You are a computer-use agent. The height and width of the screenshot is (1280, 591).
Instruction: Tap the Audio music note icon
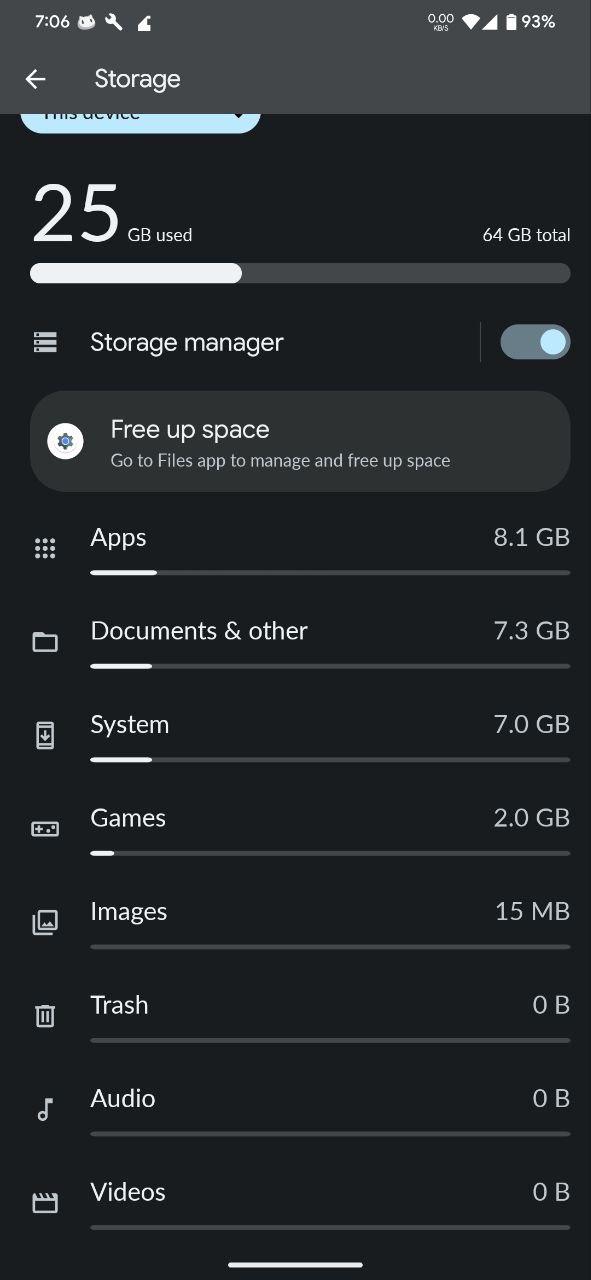[44, 1109]
